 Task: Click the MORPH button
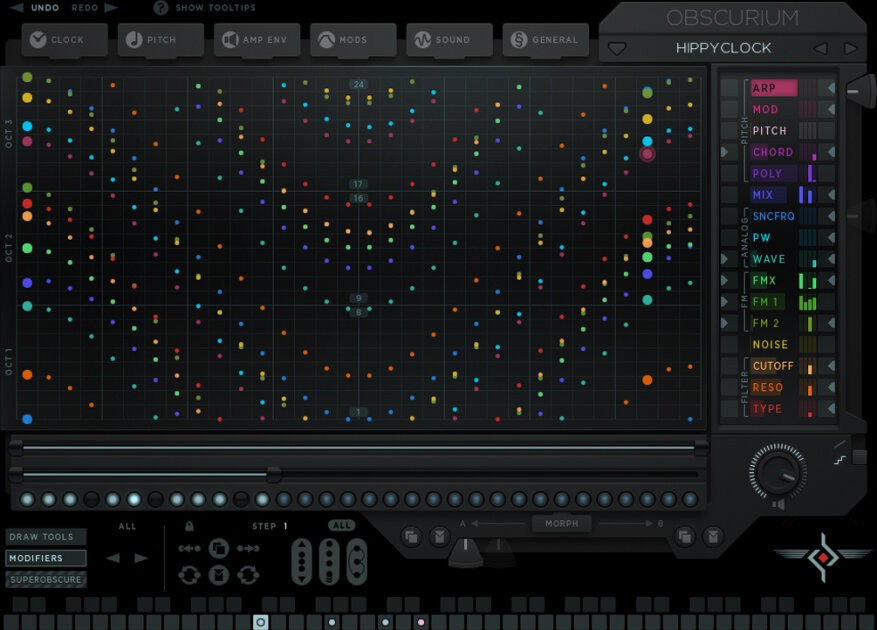pos(562,523)
